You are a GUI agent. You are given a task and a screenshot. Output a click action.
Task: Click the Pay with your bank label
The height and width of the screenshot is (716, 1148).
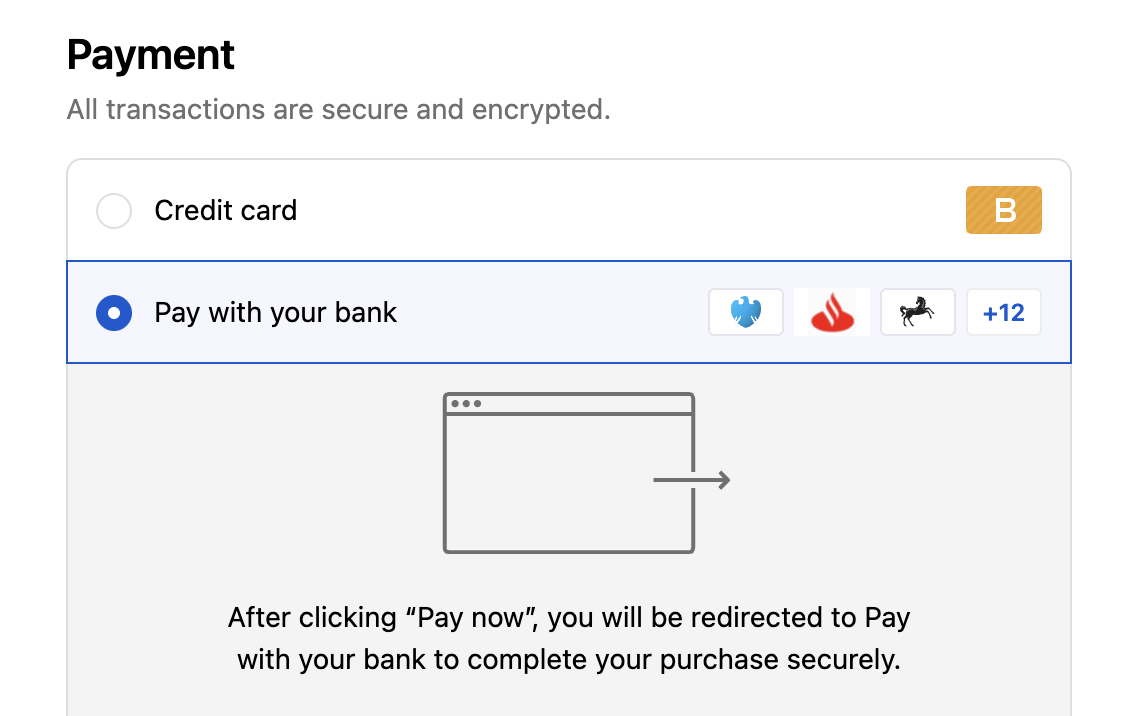point(275,312)
